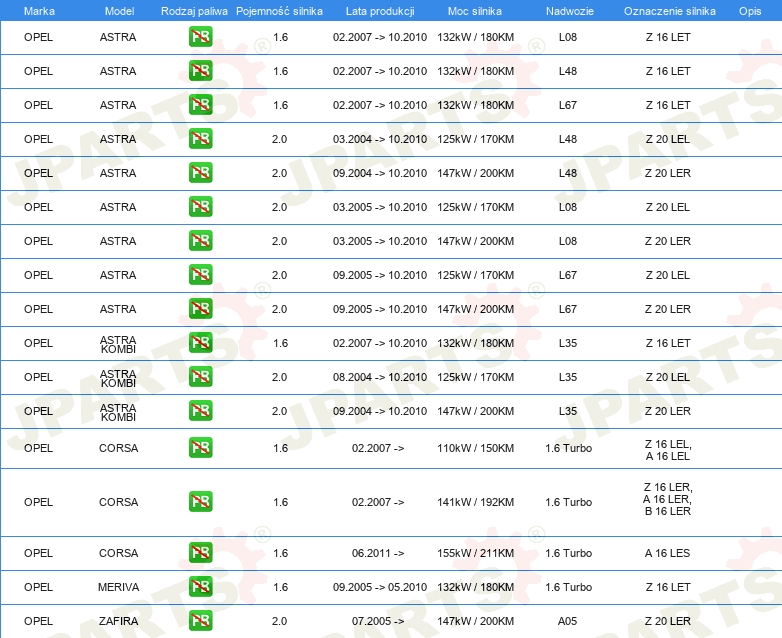782x638 pixels.
Task: Click 147kW / 200KM power in Zafira row
Action: coord(475,621)
